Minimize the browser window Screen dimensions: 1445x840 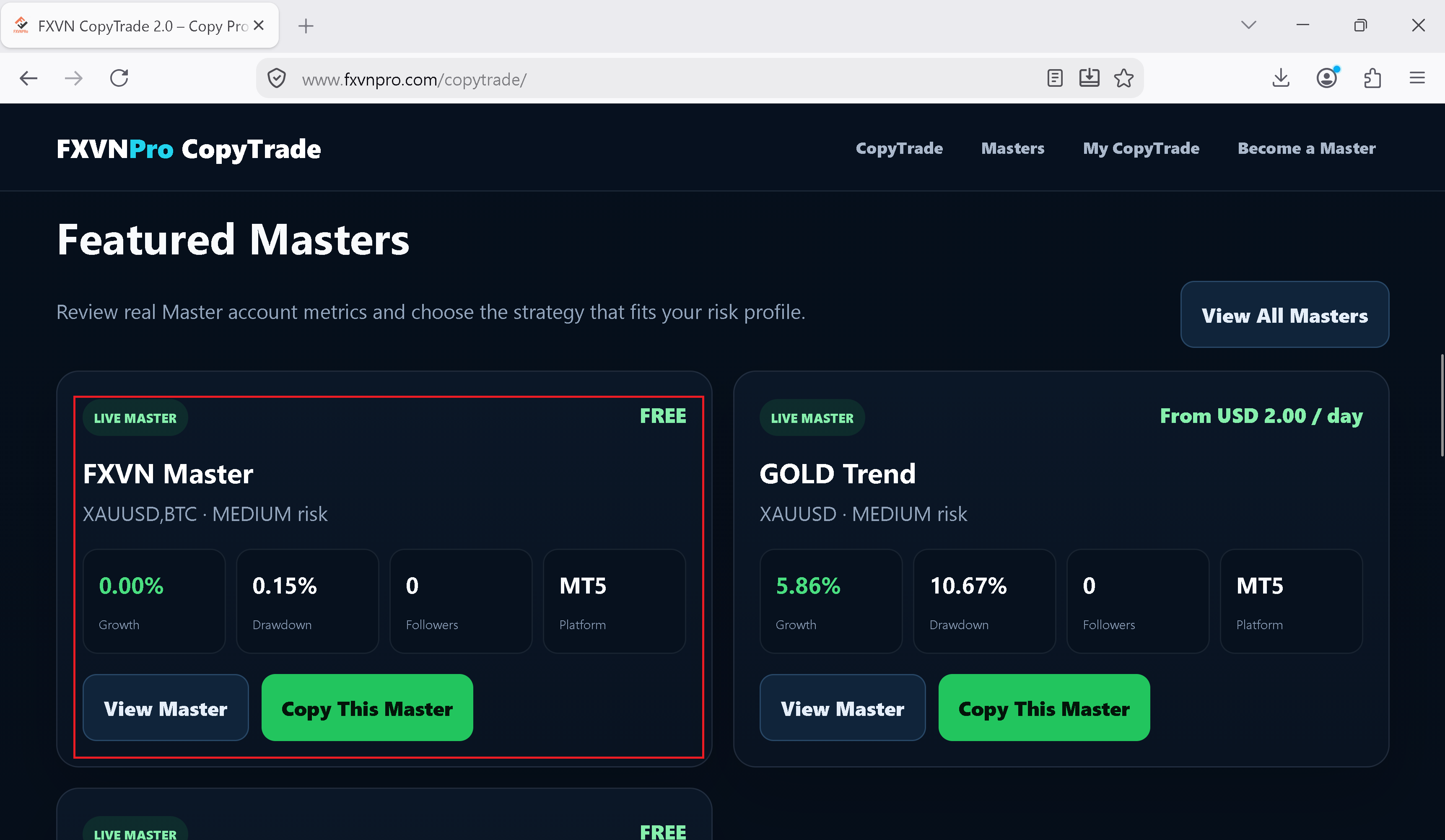(1303, 25)
